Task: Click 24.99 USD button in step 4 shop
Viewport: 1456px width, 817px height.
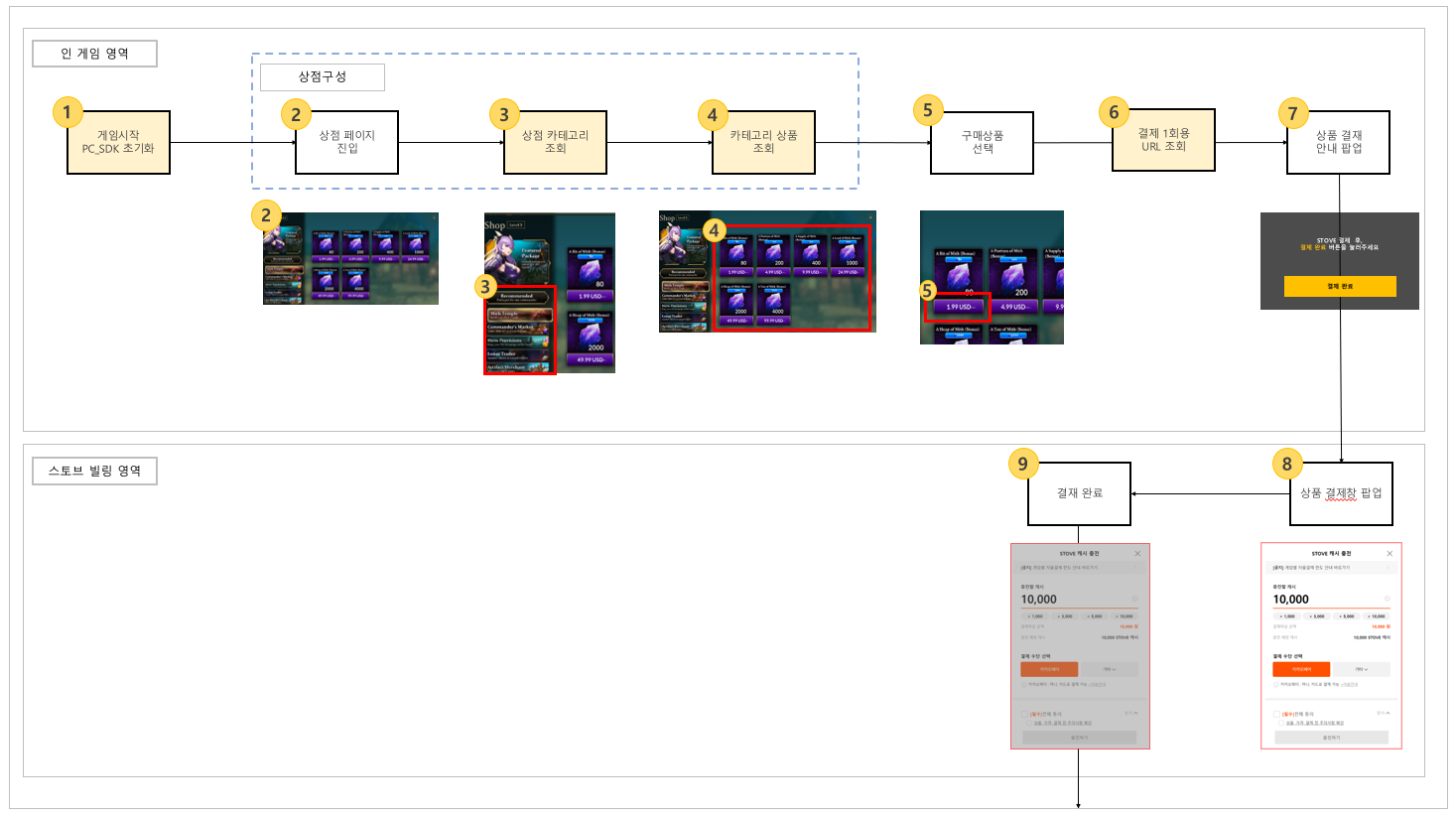Action: tap(848, 272)
